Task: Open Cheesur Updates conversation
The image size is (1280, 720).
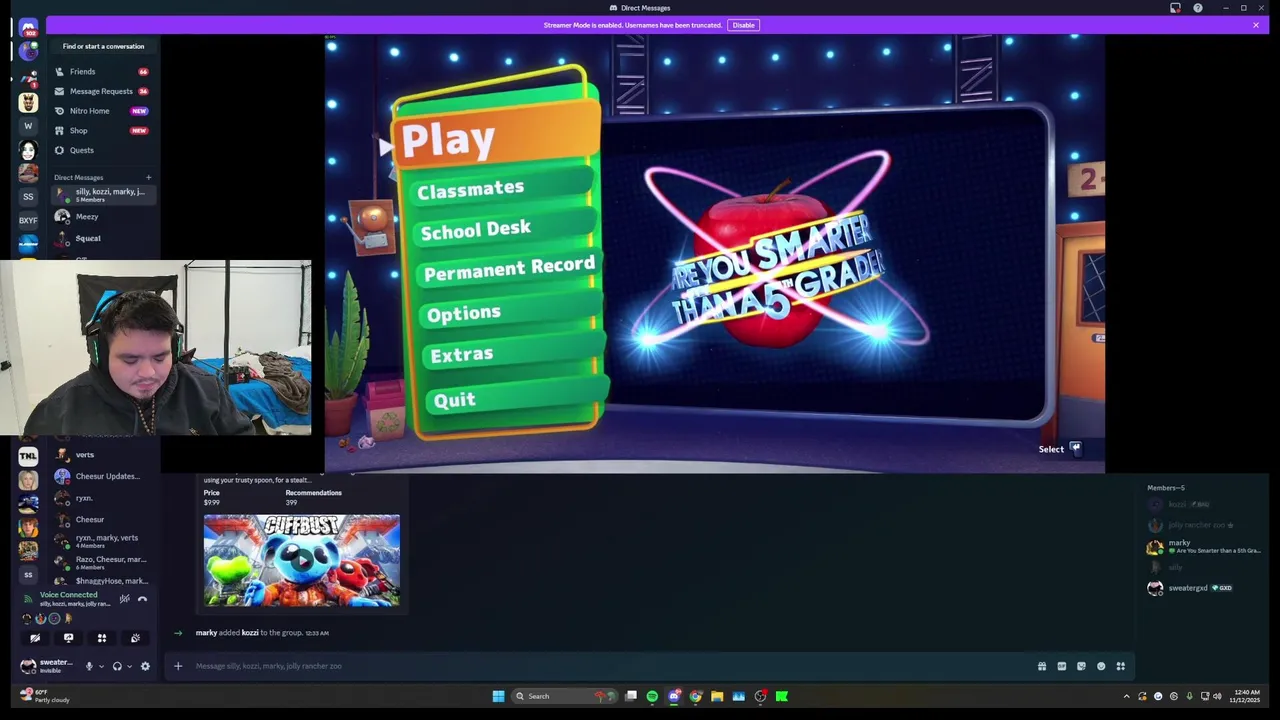Action: (x=102, y=476)
